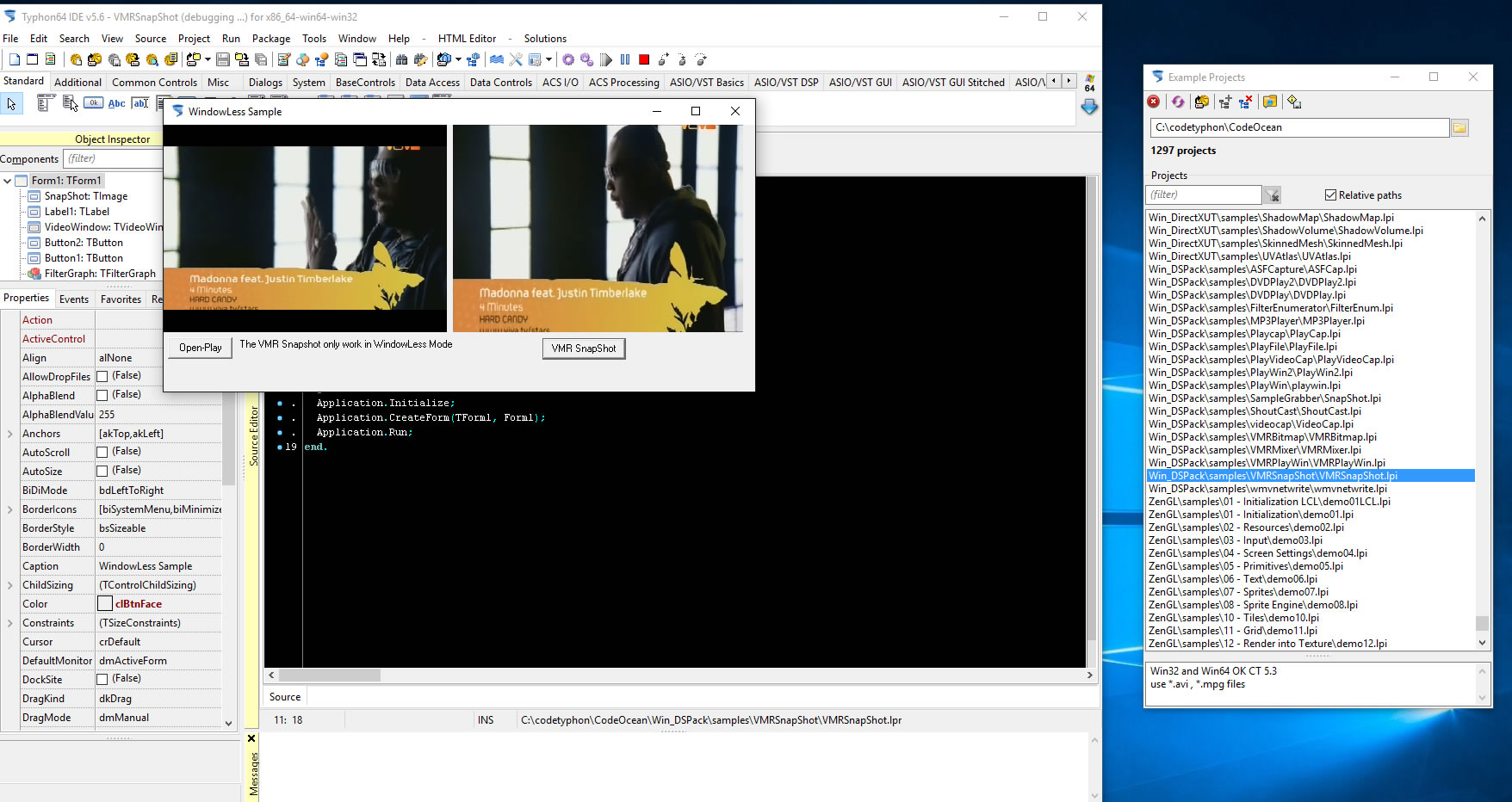The width and height of the screenshot is (1512, 802).
Task: Select FilterGraph: TFilterGraph in the component tree
Action: coord(100,274)
